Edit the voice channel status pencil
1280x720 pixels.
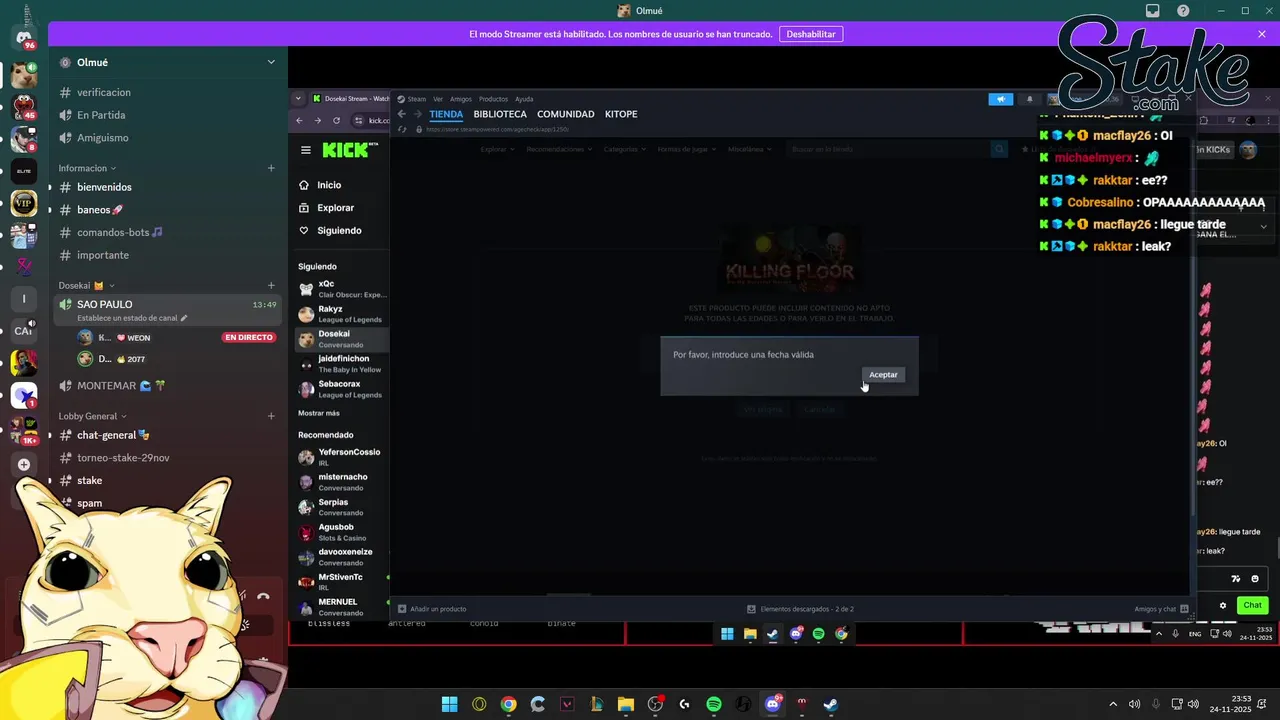click(183, 318)
